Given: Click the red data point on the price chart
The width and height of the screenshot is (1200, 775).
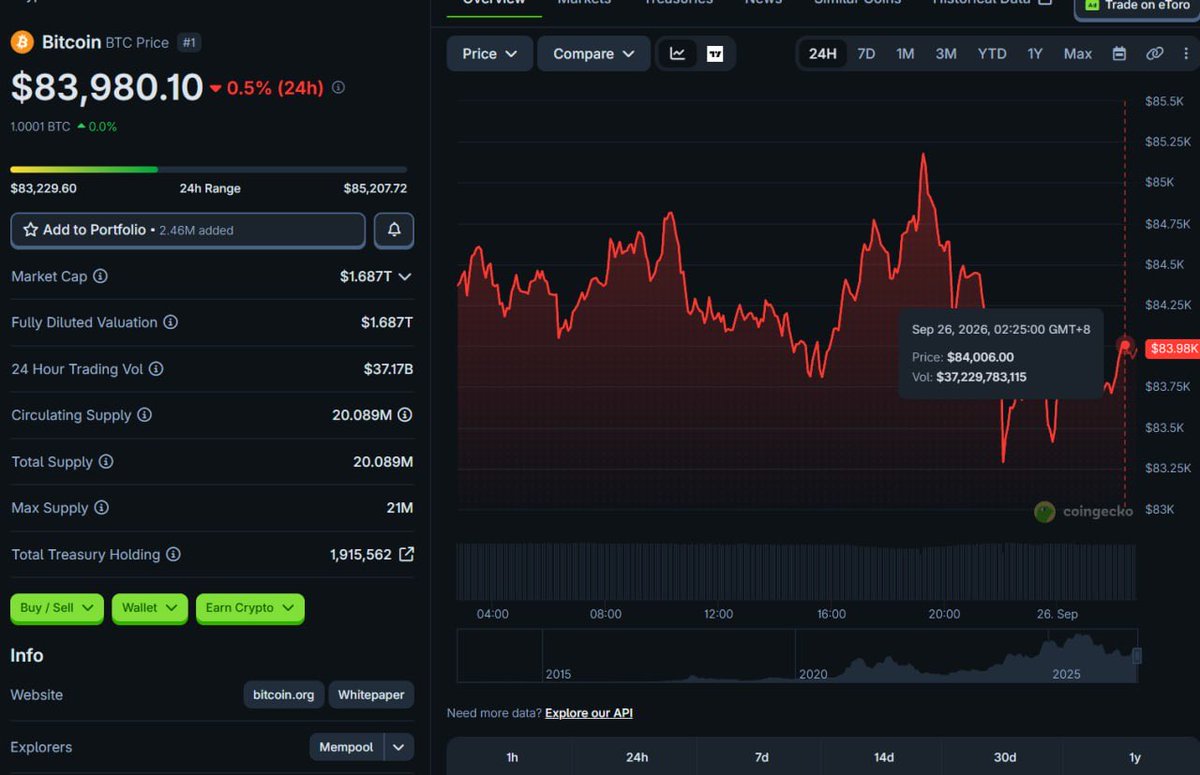Looking at the screenshot, I should [1126, 346].
